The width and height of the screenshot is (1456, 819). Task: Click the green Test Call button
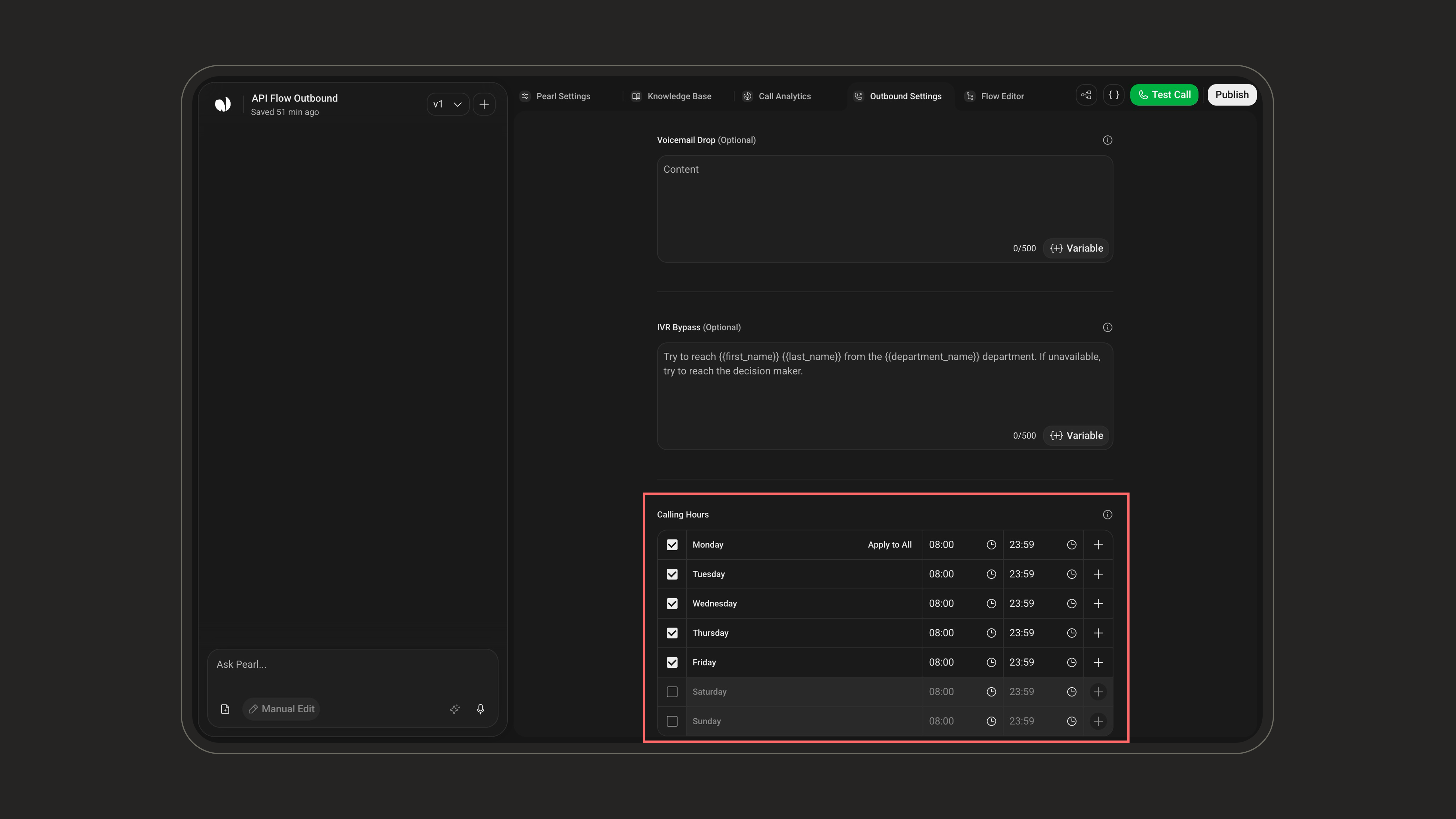pos(1164,95)
